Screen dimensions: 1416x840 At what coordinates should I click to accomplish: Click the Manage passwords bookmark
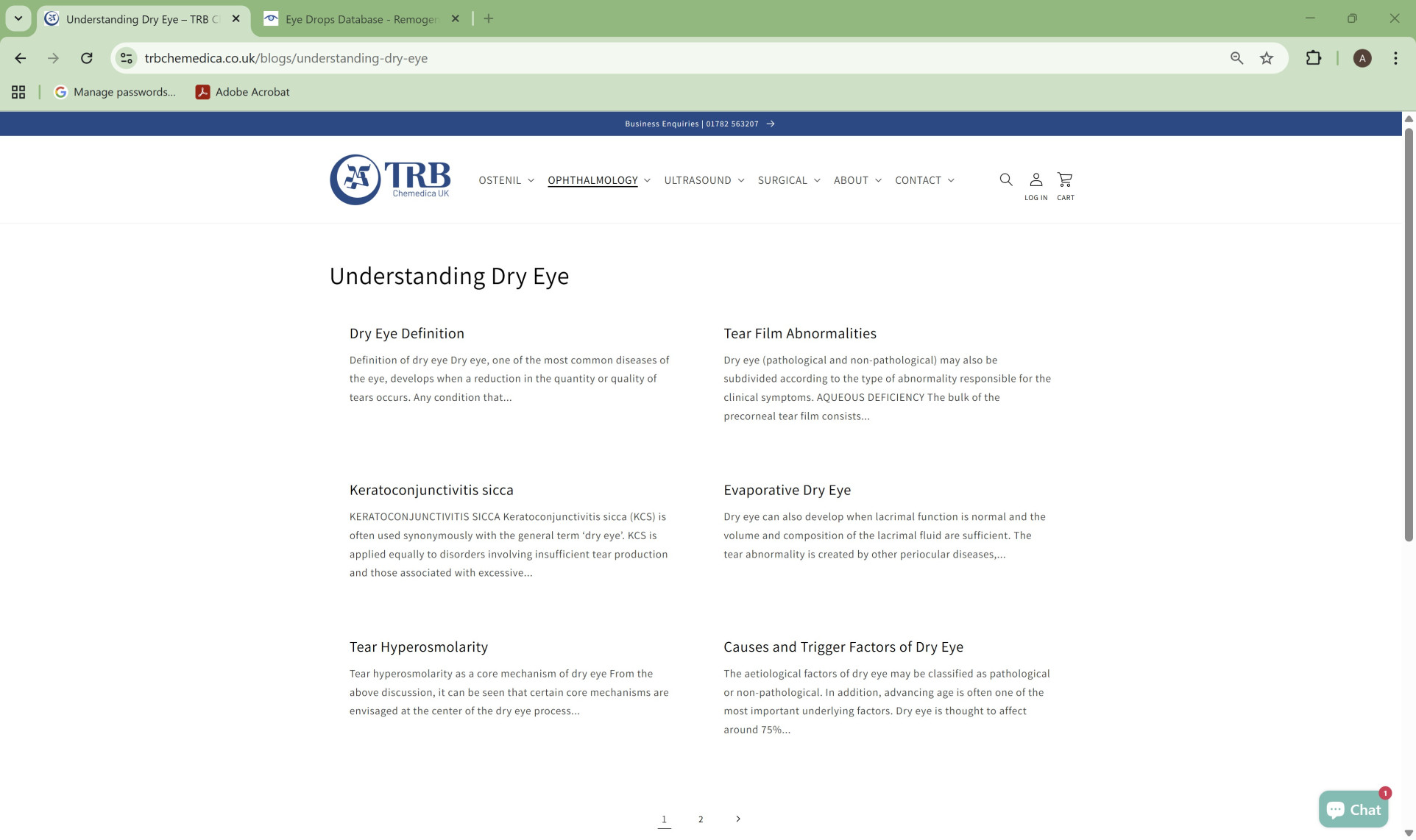click(x=116, y=92)
